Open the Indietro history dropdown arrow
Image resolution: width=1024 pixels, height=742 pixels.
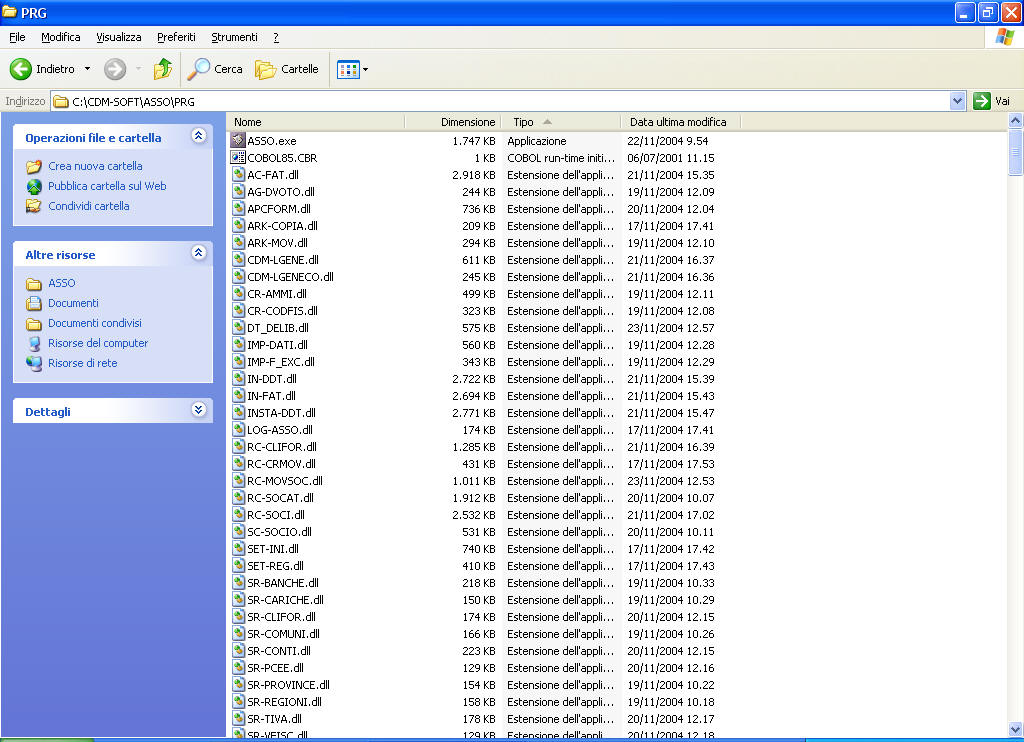(x=88, y=69)
